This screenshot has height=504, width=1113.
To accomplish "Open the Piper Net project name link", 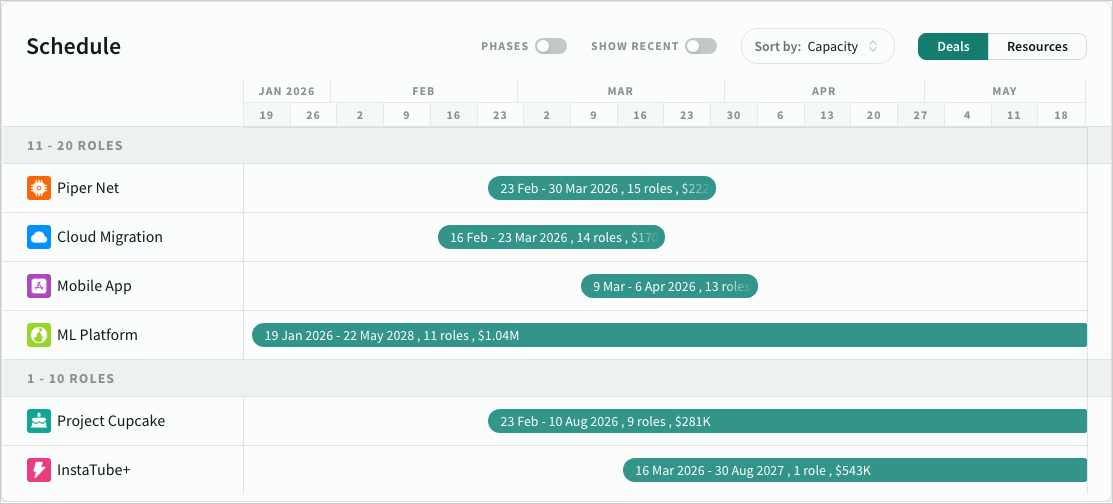I will tap(88, 188).
